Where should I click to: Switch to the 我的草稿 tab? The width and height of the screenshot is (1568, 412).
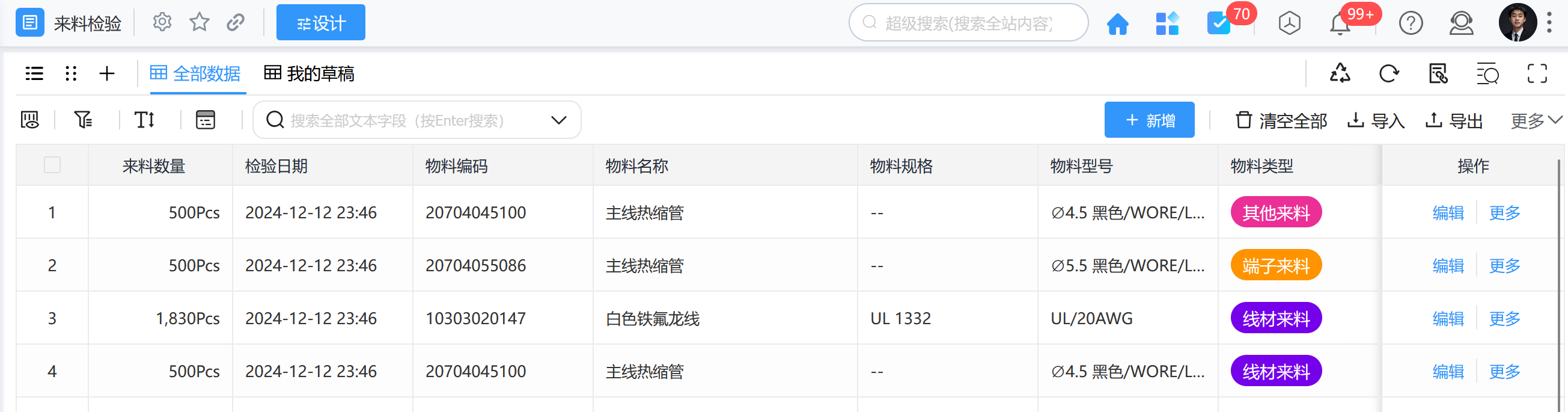310,74
